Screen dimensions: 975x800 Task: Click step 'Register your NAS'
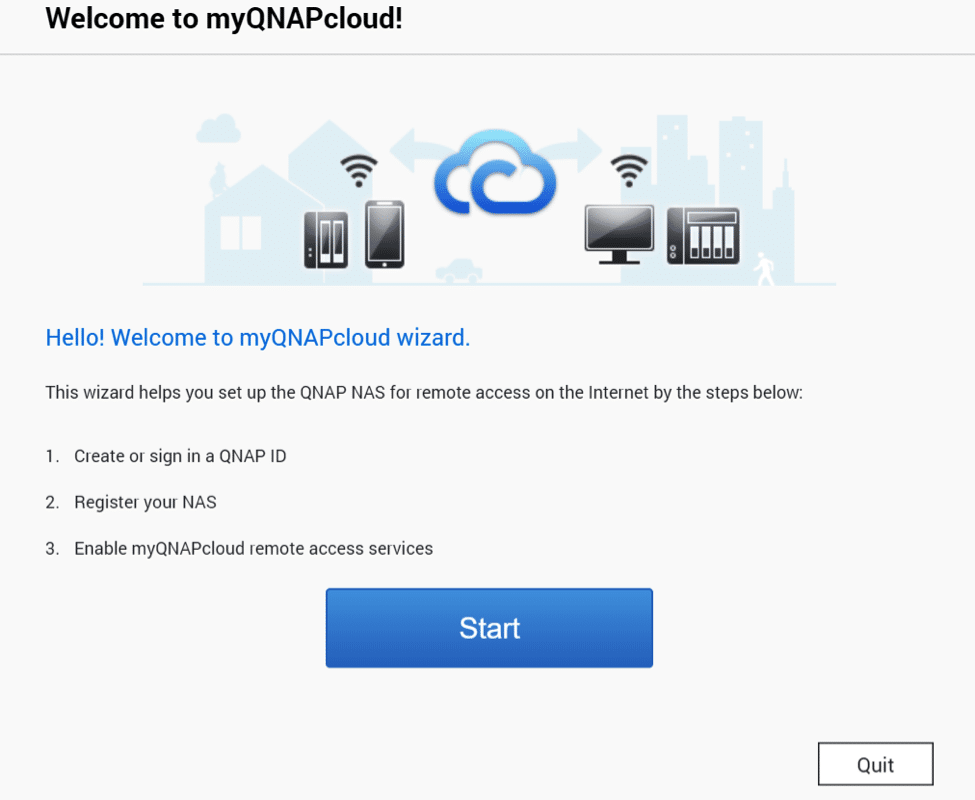point(146,502)
